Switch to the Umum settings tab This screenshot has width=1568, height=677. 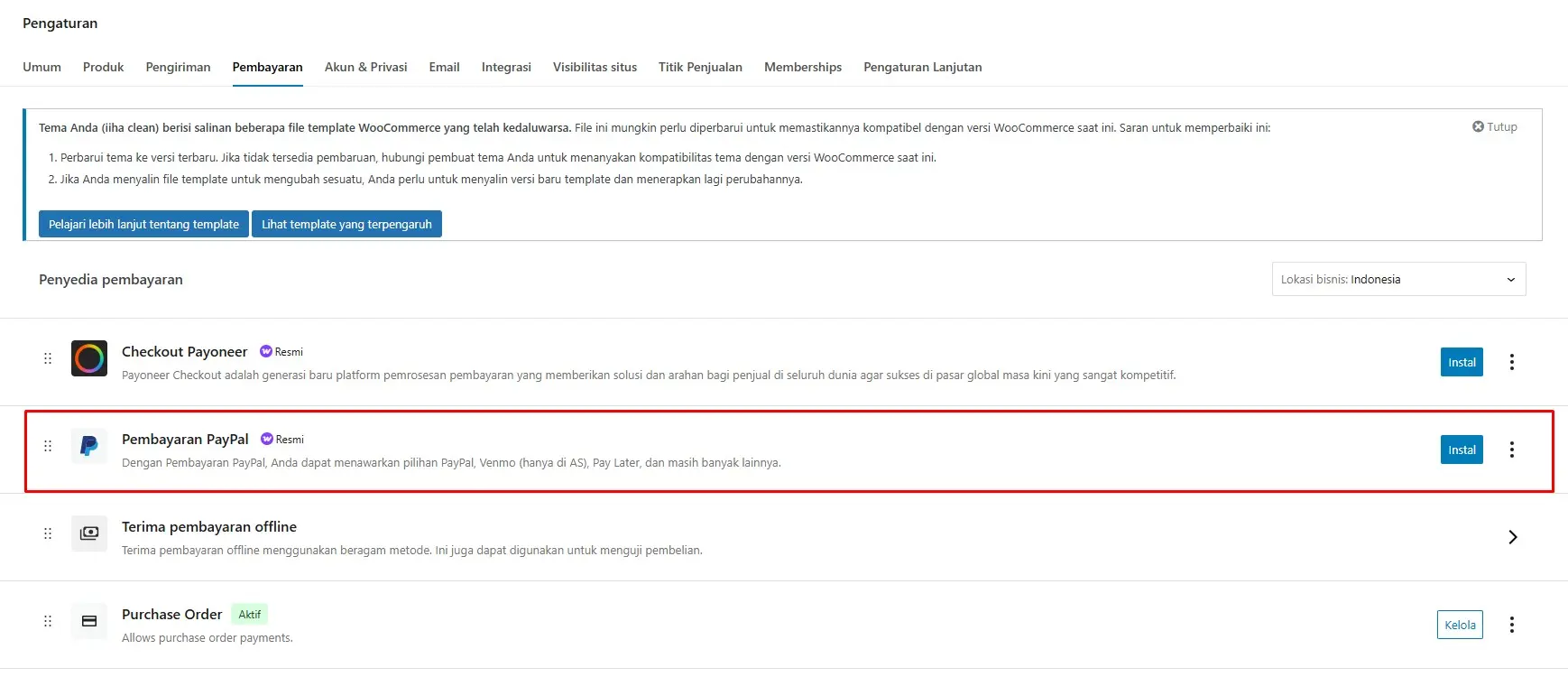[42, 67]
